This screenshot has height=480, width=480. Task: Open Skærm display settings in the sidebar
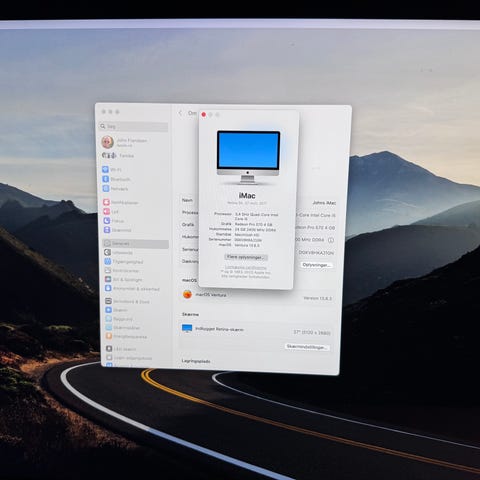tap(117, 310)
